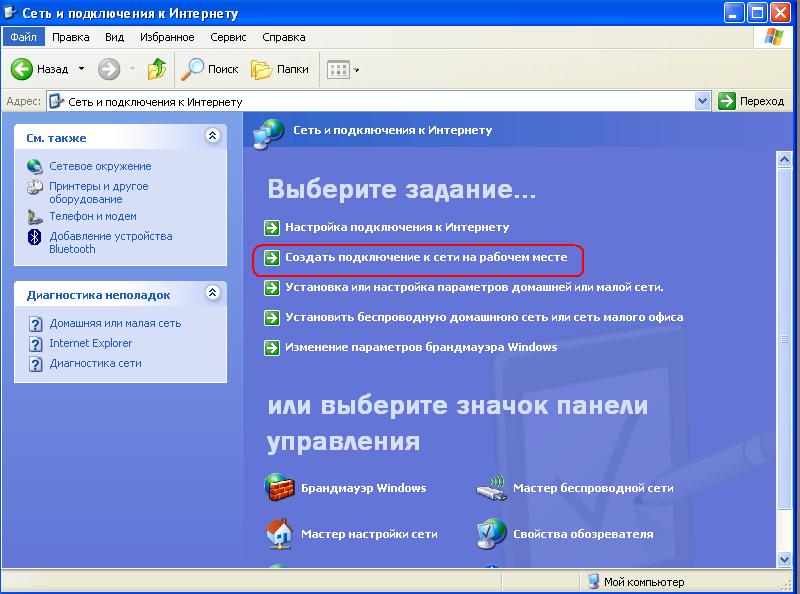Click the Windows Firewall brick wall icon
This screenshot has width=800, height=594.
point(279,487)
